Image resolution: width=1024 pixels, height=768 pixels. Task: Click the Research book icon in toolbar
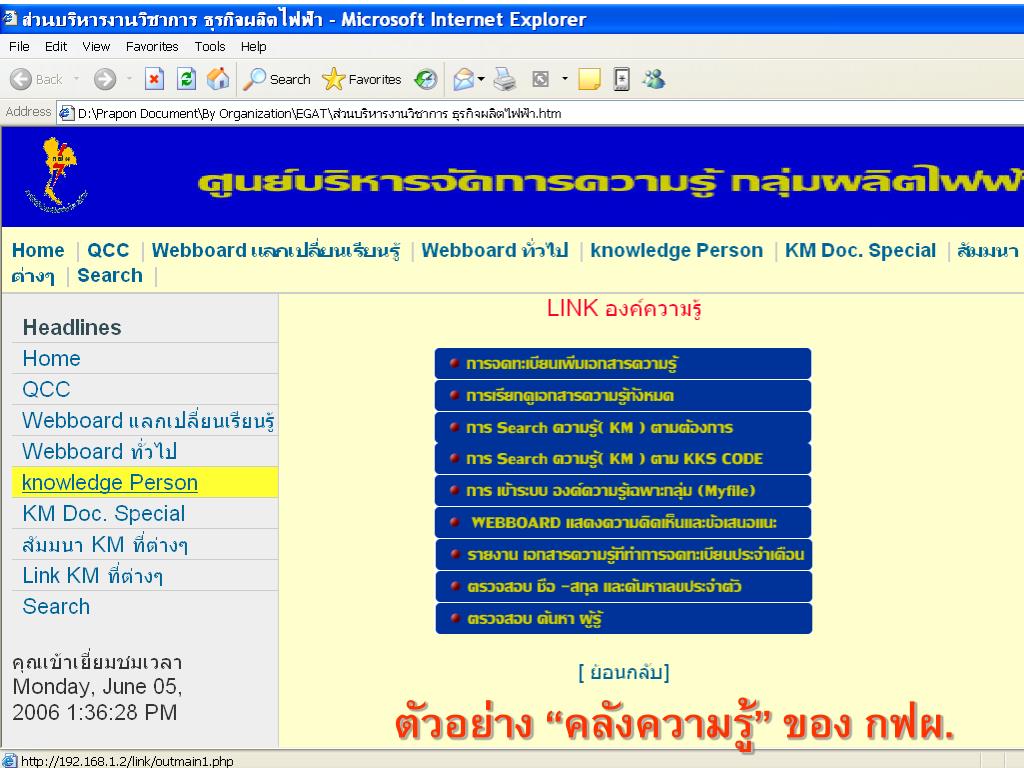point(622,80)
